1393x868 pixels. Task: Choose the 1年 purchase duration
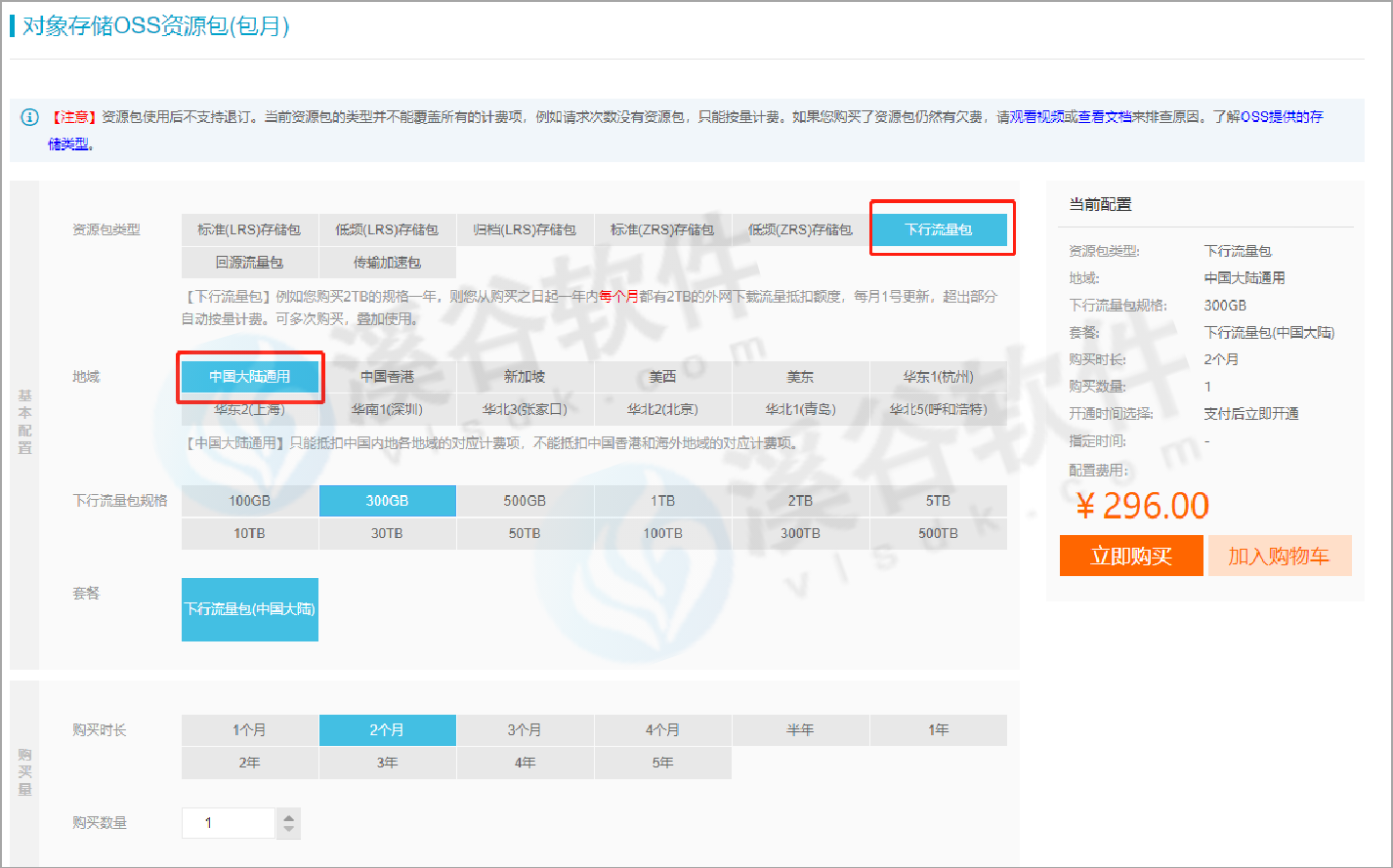(938, 730)
